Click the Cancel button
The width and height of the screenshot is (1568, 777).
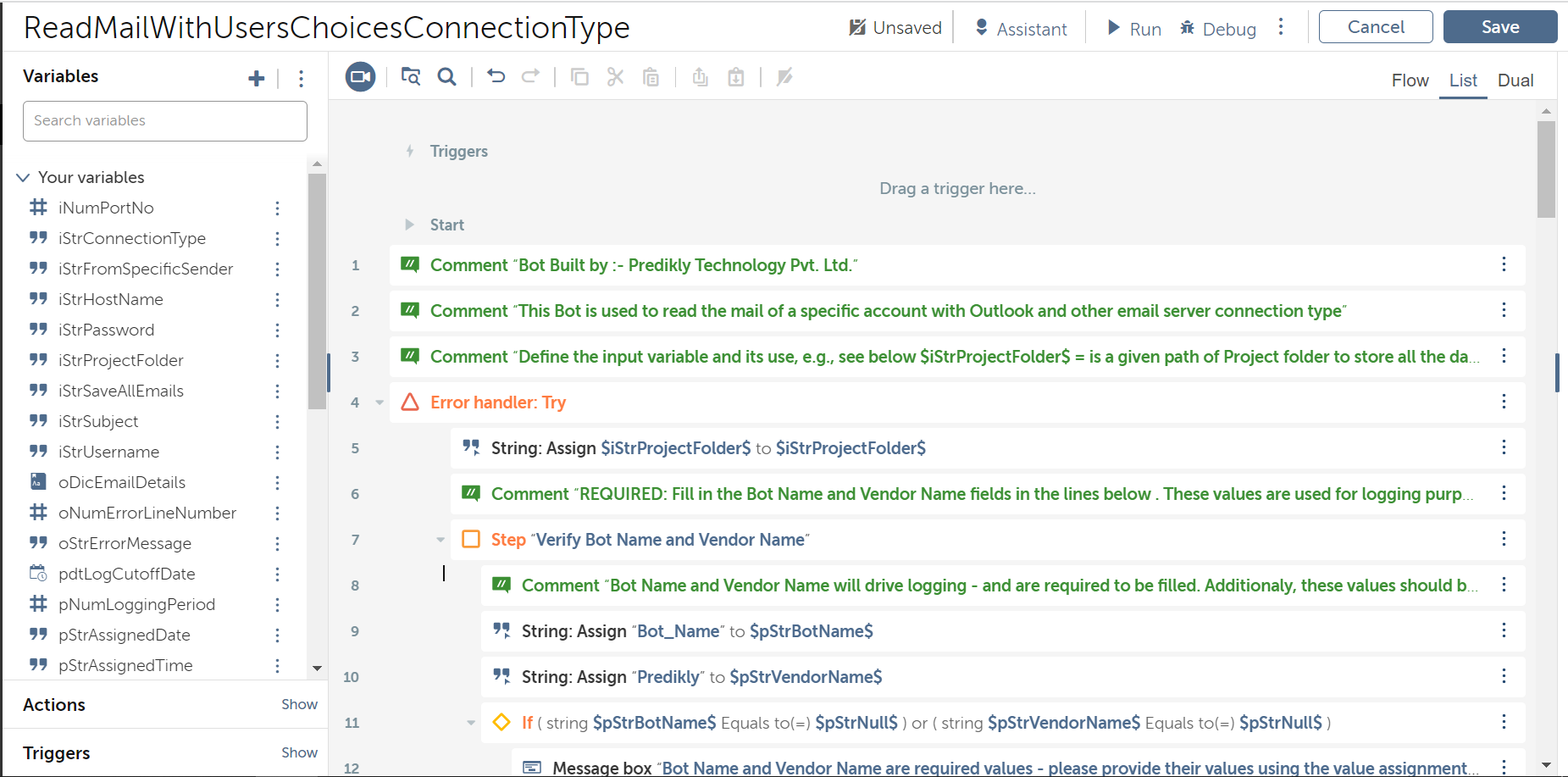1375,27
